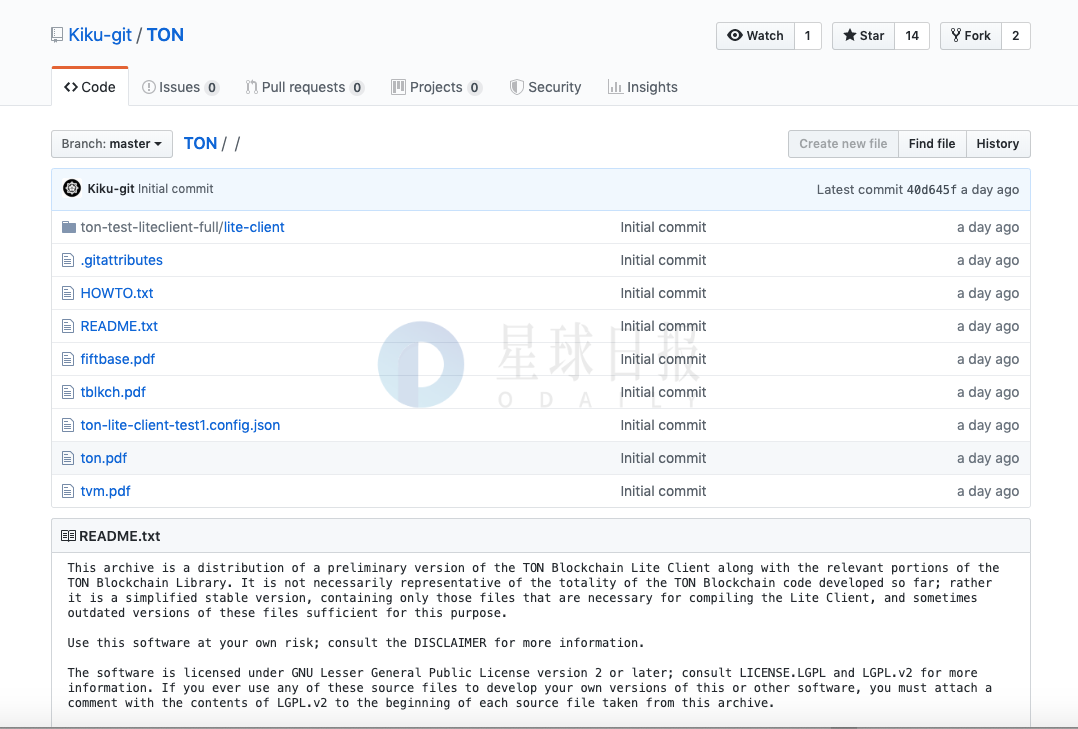Open .gitattributes file
Viewport: 1078px width, 729px height.
[x=122, y=260]
